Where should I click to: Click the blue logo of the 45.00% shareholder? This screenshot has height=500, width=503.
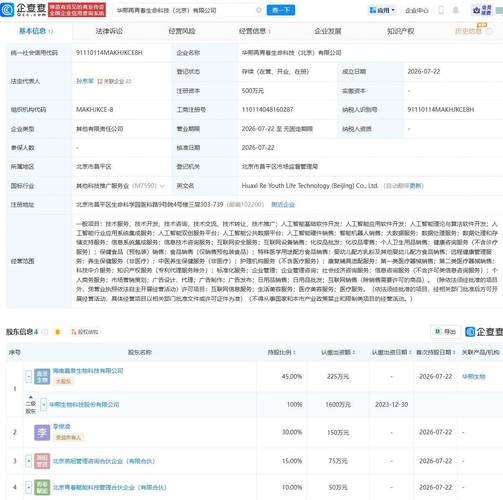coord(42,376)
